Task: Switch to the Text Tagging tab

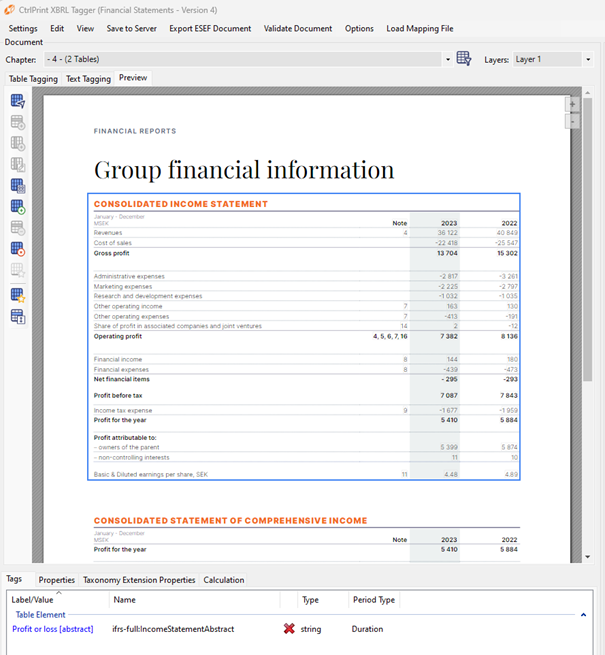Action: (88, 79)
